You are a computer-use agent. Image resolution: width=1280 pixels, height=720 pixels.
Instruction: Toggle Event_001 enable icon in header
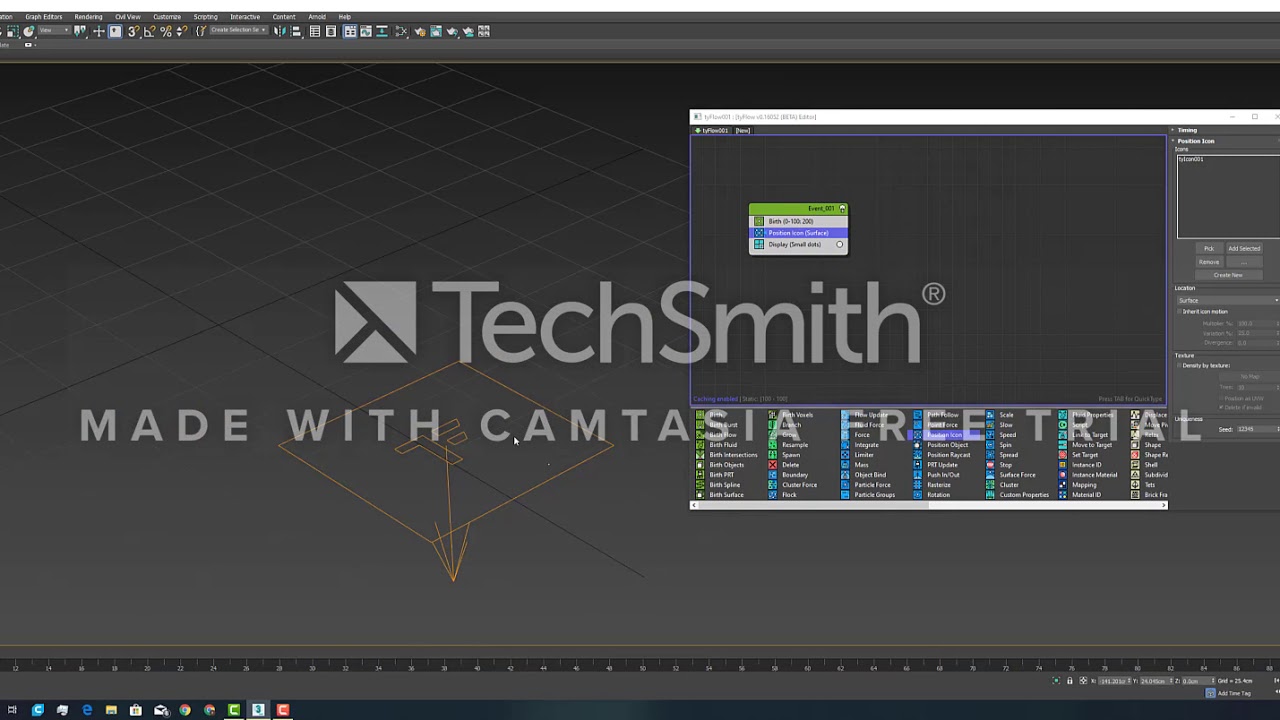(x=842, y=209)
